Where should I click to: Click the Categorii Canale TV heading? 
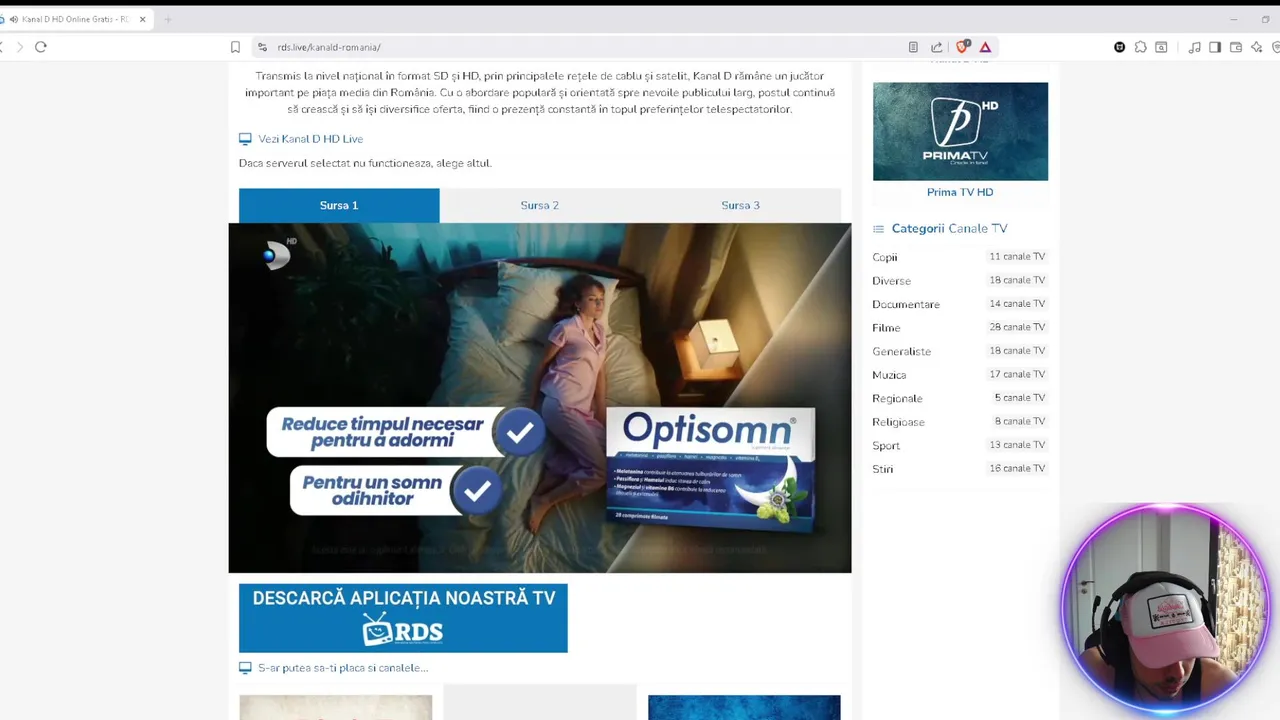[949, 228]
